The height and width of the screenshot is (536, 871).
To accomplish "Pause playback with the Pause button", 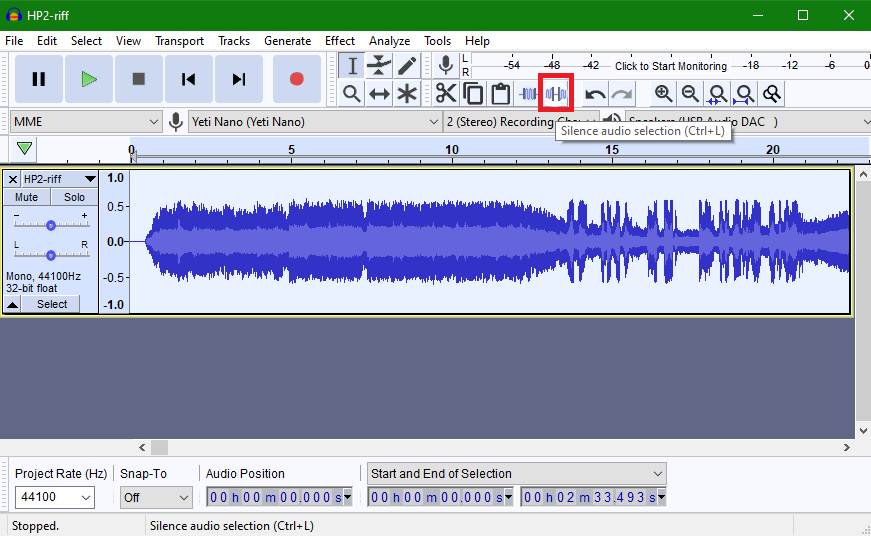I will pyautogui.click(x=38, y=79).
